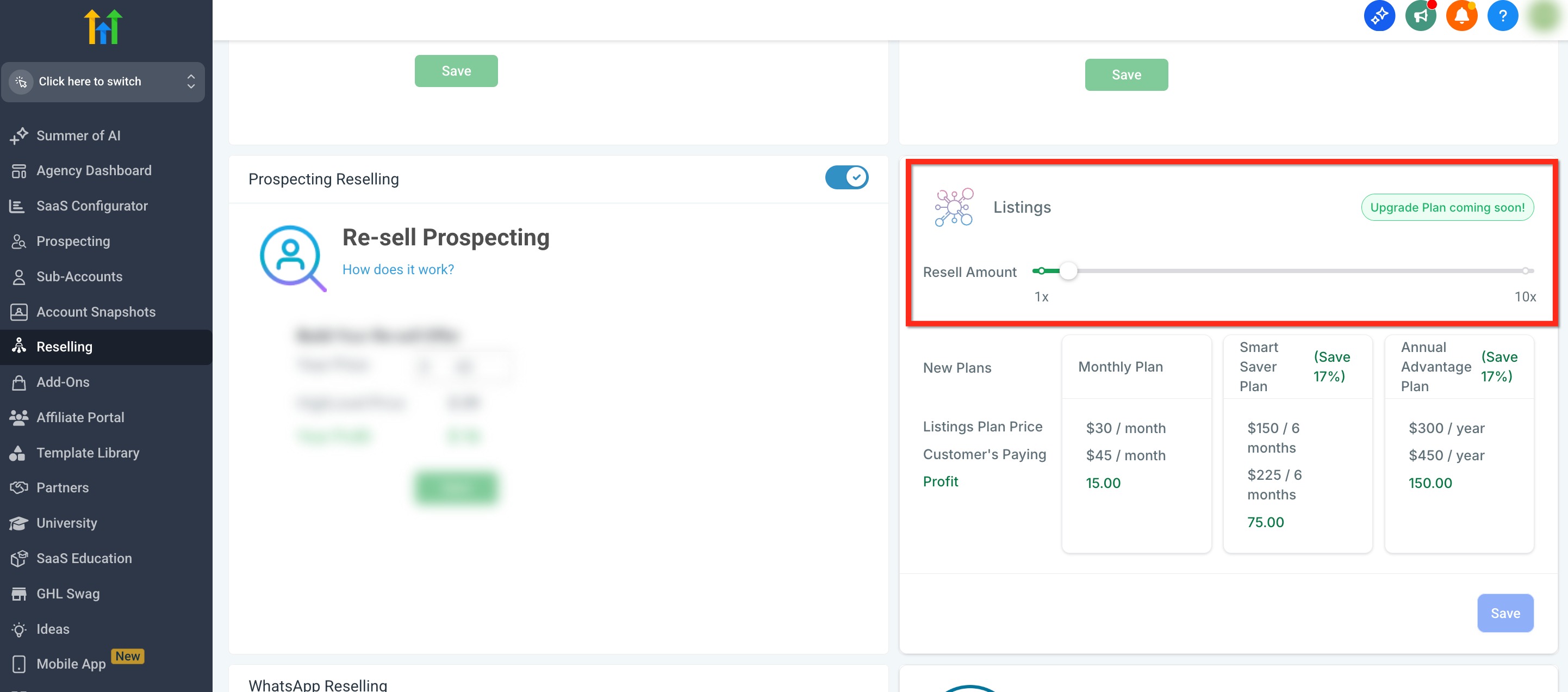1568x692 pixels.
Task: Toggle the Prospecting Reselling switch off
Action: point(846,178)
